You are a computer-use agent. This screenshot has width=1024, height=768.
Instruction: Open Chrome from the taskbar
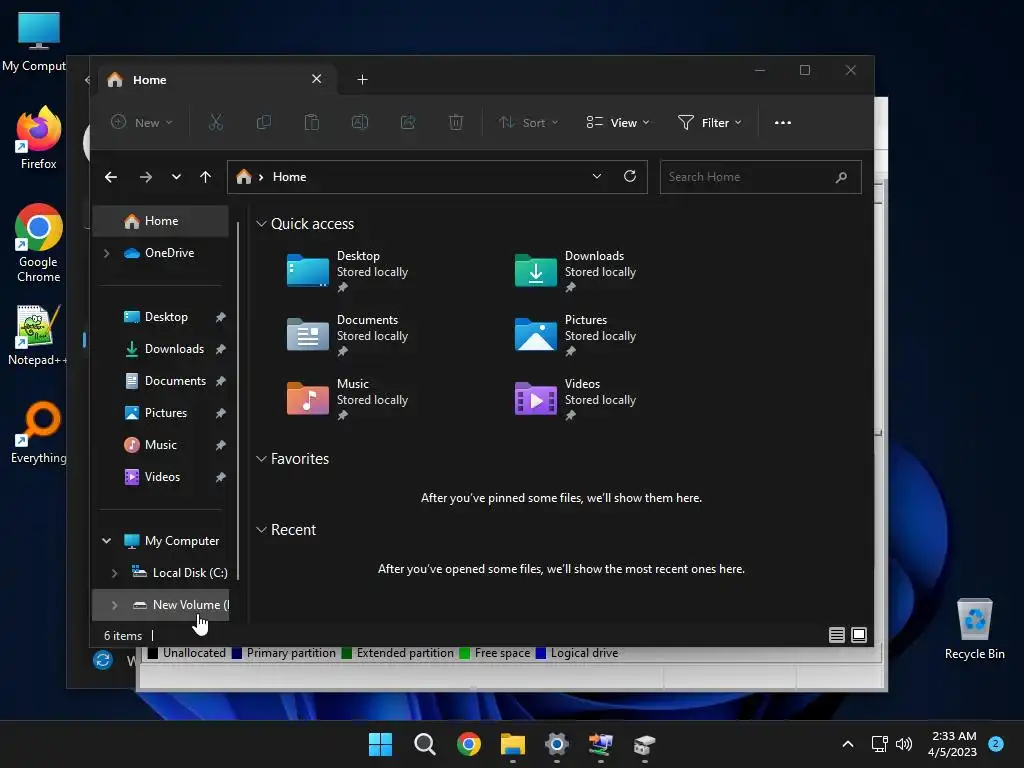[x=469, y=744]
